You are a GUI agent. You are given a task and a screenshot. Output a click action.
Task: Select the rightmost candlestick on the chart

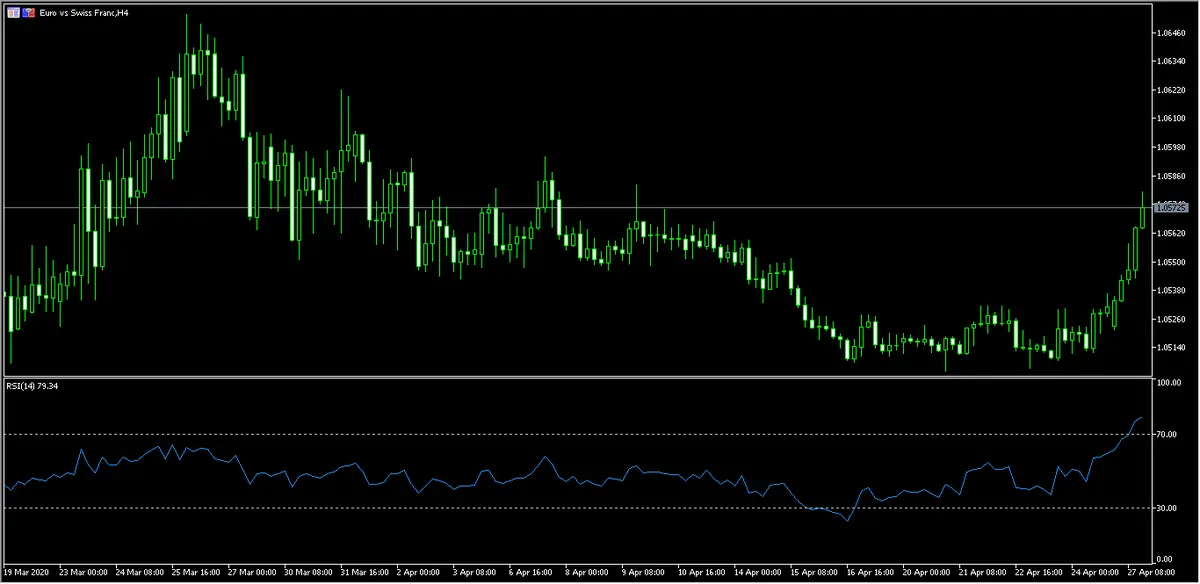click(x=1142, y=212)
